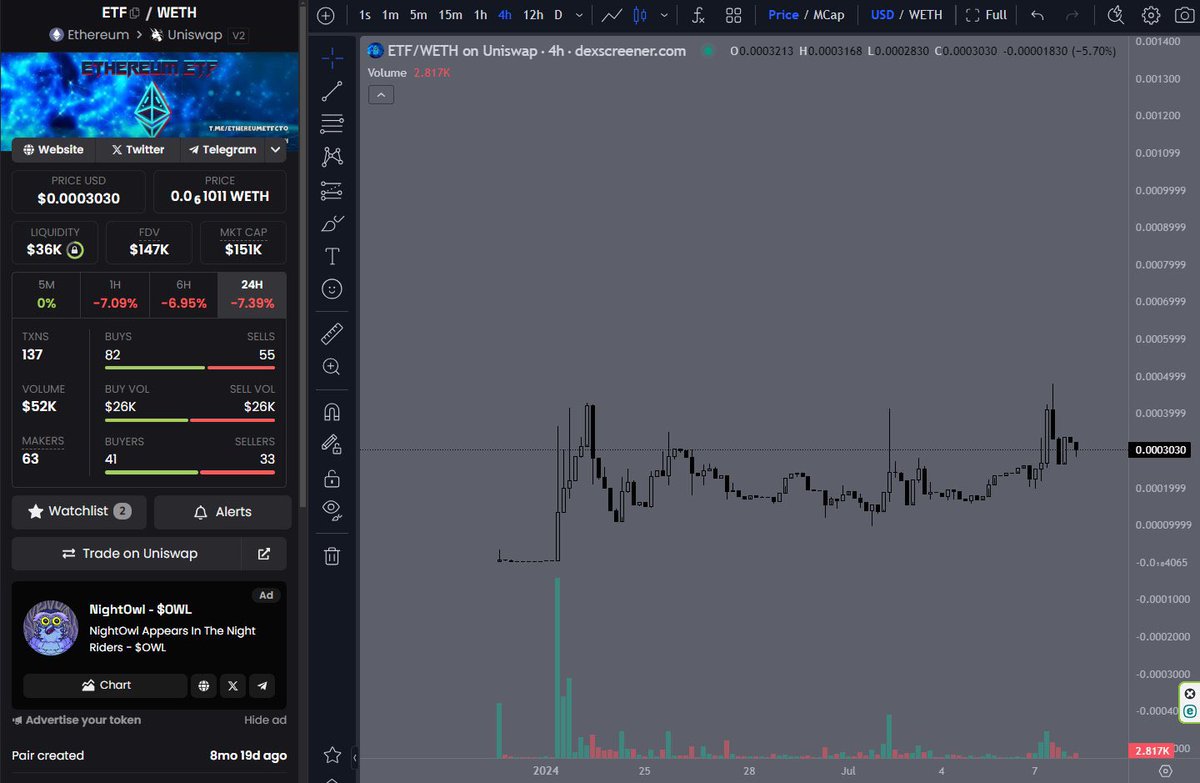Click Advertise your token link
The width and height of the screenshot is (1200, 783).
click(77, 720)
